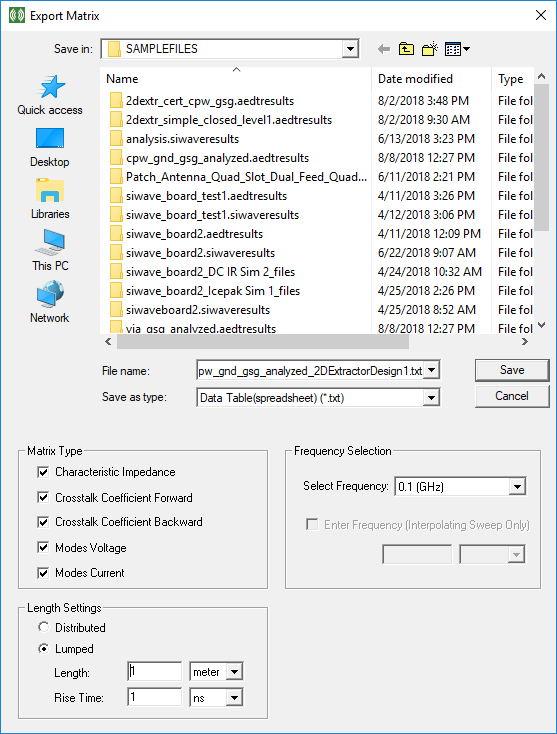The height and width of the screenshot is (734, 557).
Task: Open the Desktop location
Action: [50, 148]
